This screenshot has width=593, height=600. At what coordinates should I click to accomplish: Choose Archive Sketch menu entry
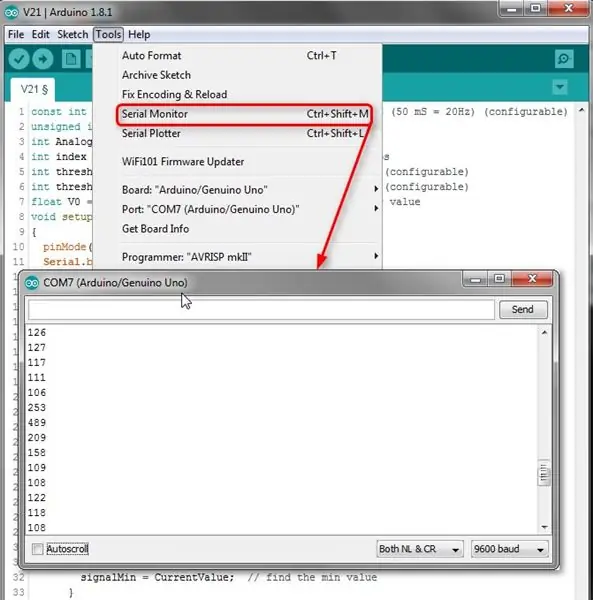[x=237, y=75]
